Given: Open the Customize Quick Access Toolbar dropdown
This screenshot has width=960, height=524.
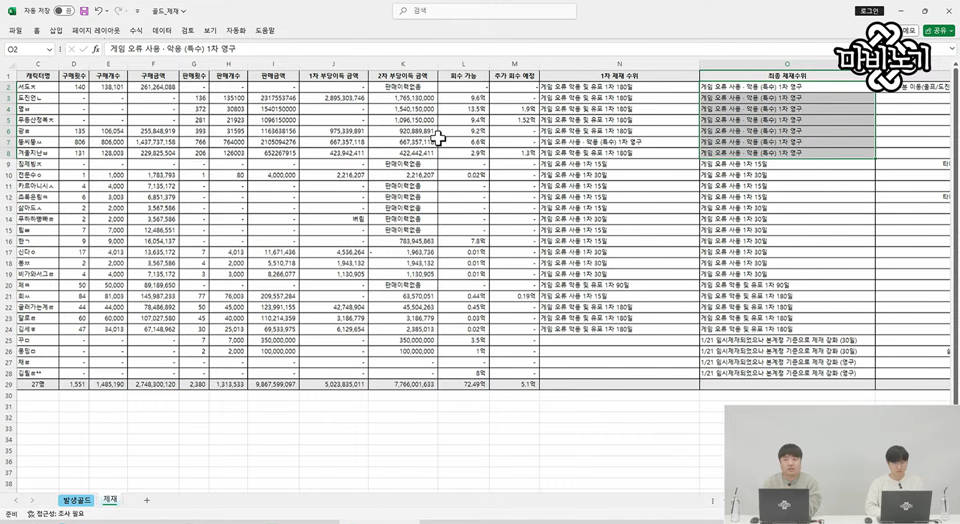Looking at the screenshot, I should [137, 11].
